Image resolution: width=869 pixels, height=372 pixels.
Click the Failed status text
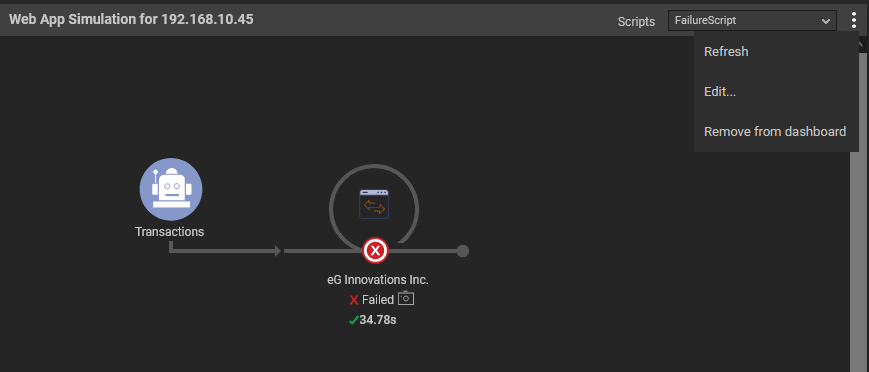point(378,300)
